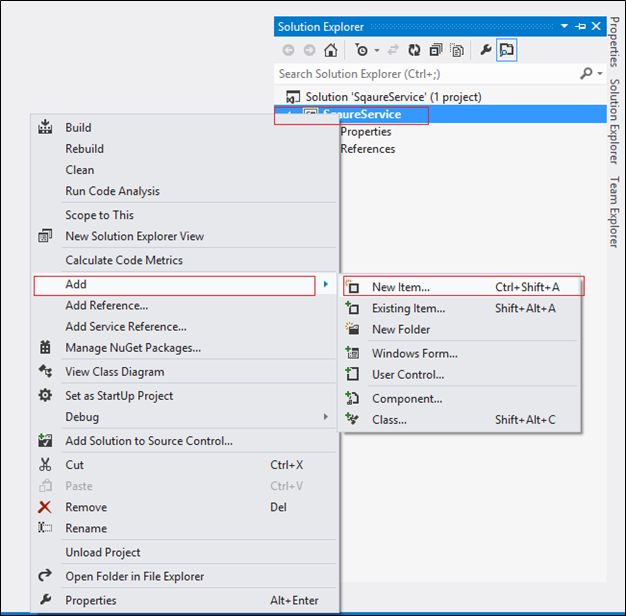Expand the Add submenu arrow

click(326, 285)
